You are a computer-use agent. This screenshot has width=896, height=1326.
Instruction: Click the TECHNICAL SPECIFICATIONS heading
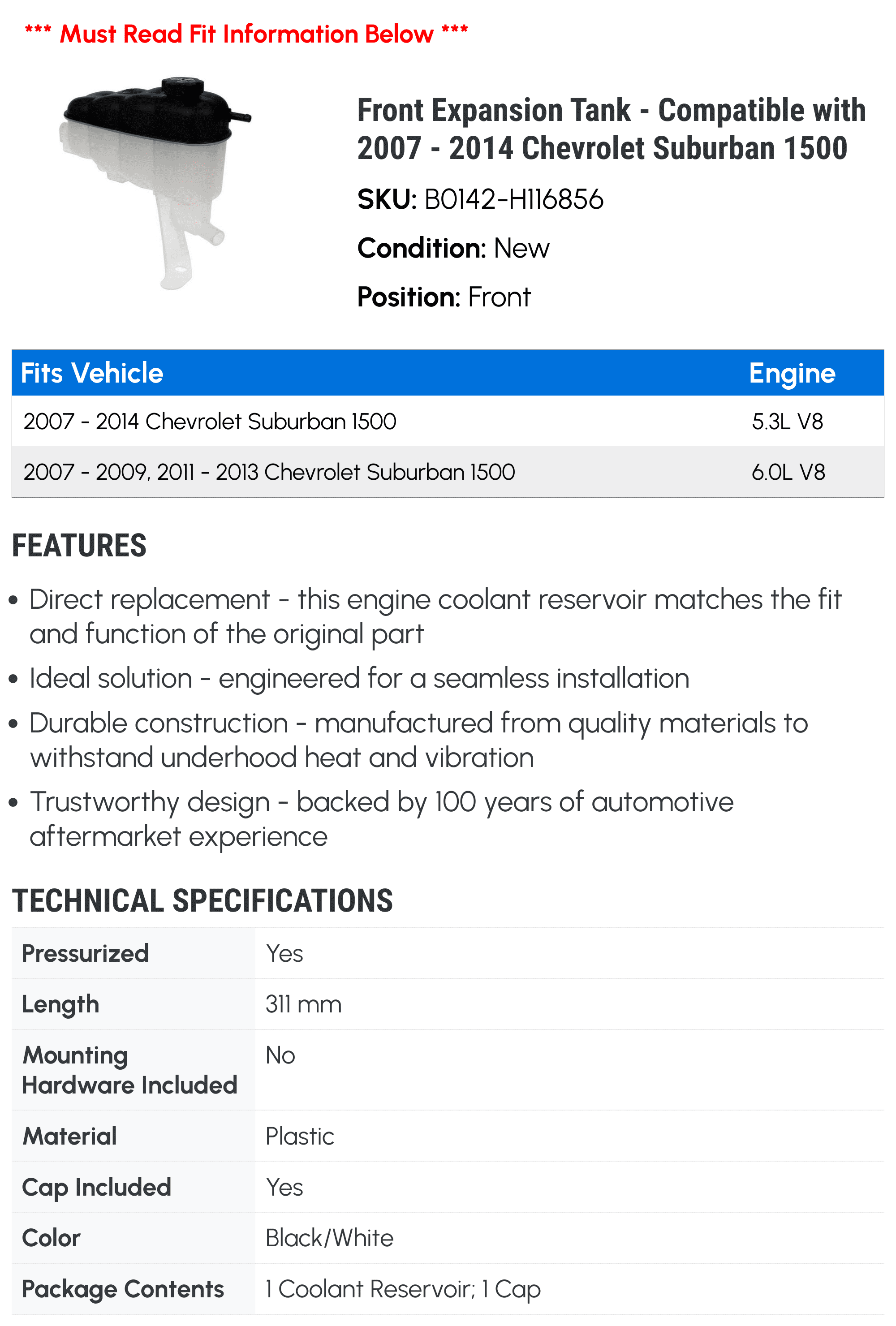coord(202,901)
